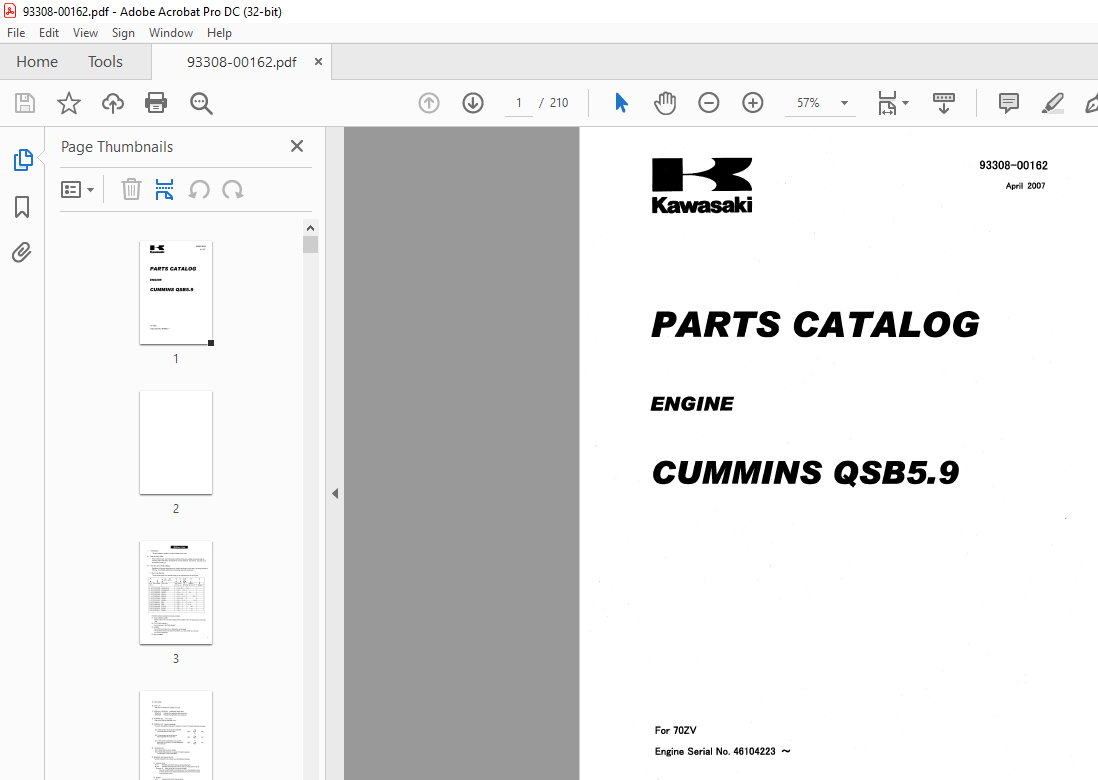
Task: Click the Kawasaki logo on the page
Action: pos(702,186)
